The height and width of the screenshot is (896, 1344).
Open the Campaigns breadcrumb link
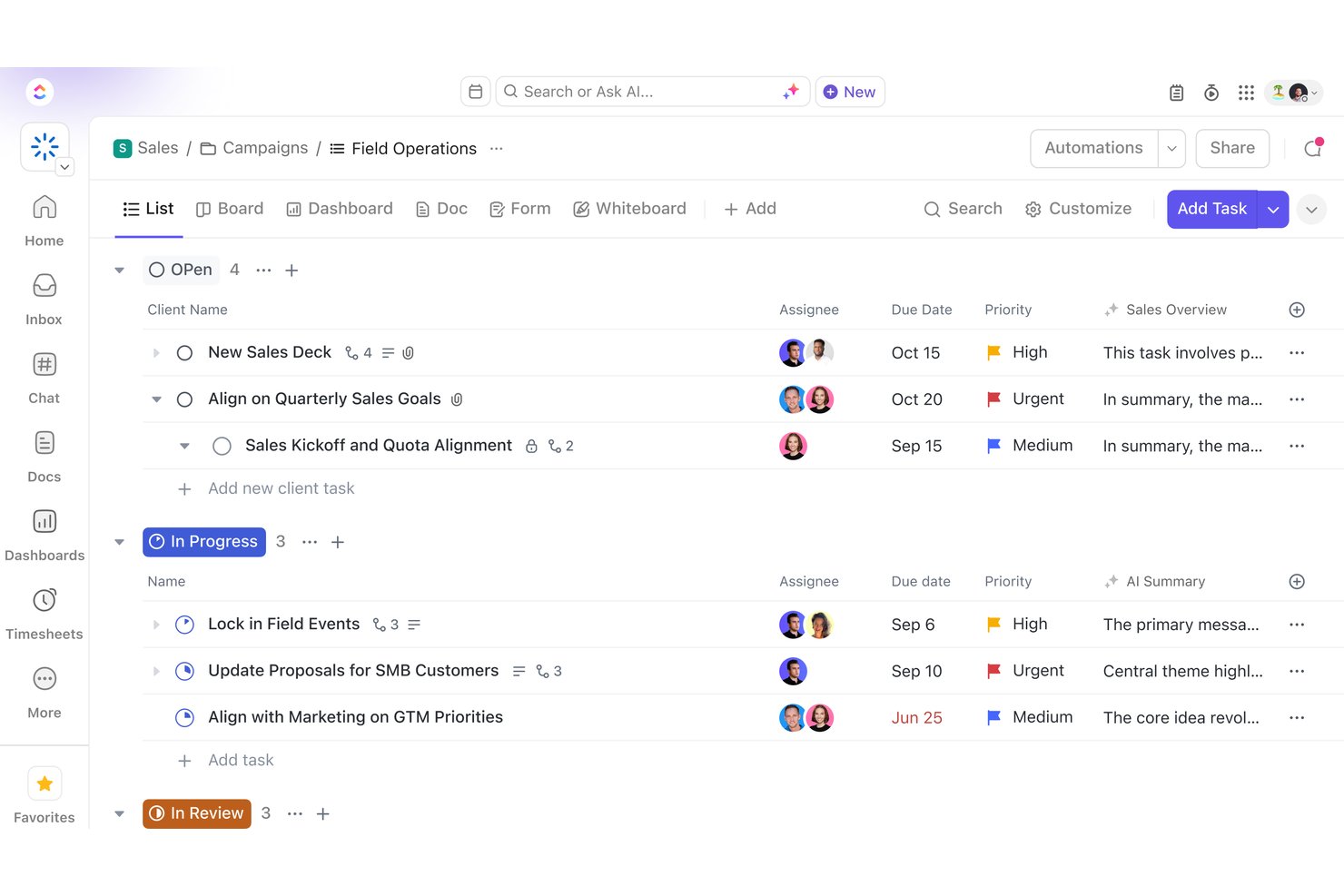click(254, 148)
